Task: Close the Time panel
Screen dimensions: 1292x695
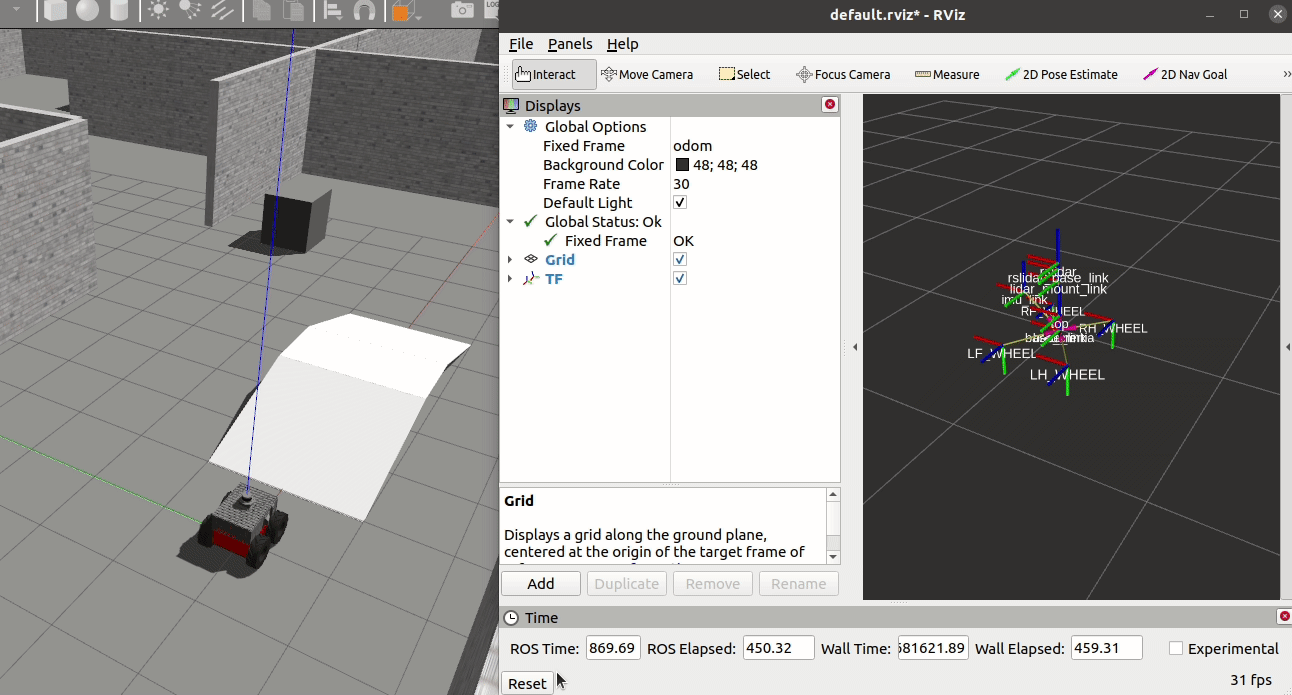Action: (x=1284, y=617)
